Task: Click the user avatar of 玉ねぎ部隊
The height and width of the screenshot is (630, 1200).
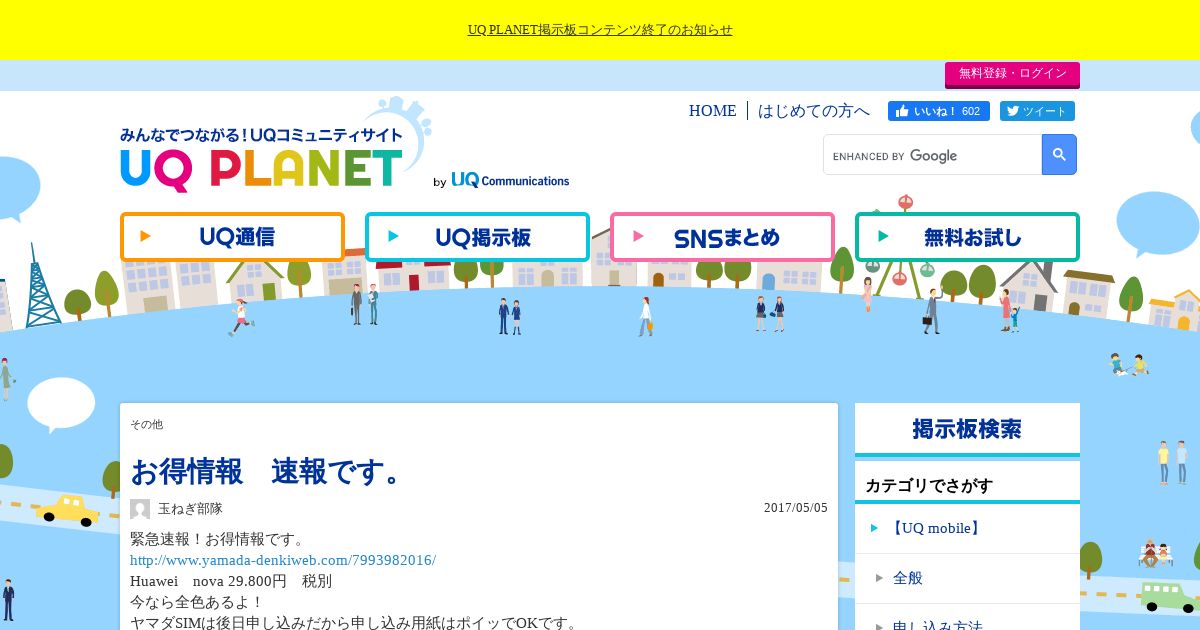Action: [140, 509]
